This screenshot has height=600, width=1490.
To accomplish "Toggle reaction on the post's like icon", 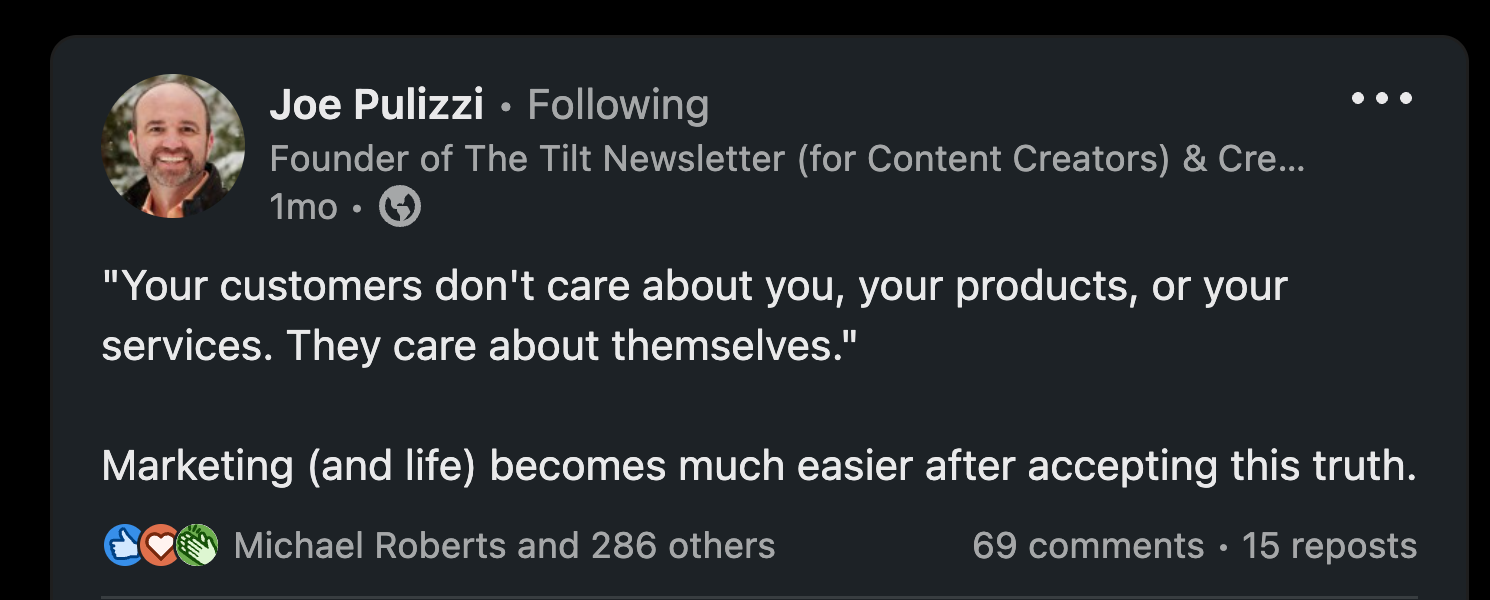I will [124, 546].
